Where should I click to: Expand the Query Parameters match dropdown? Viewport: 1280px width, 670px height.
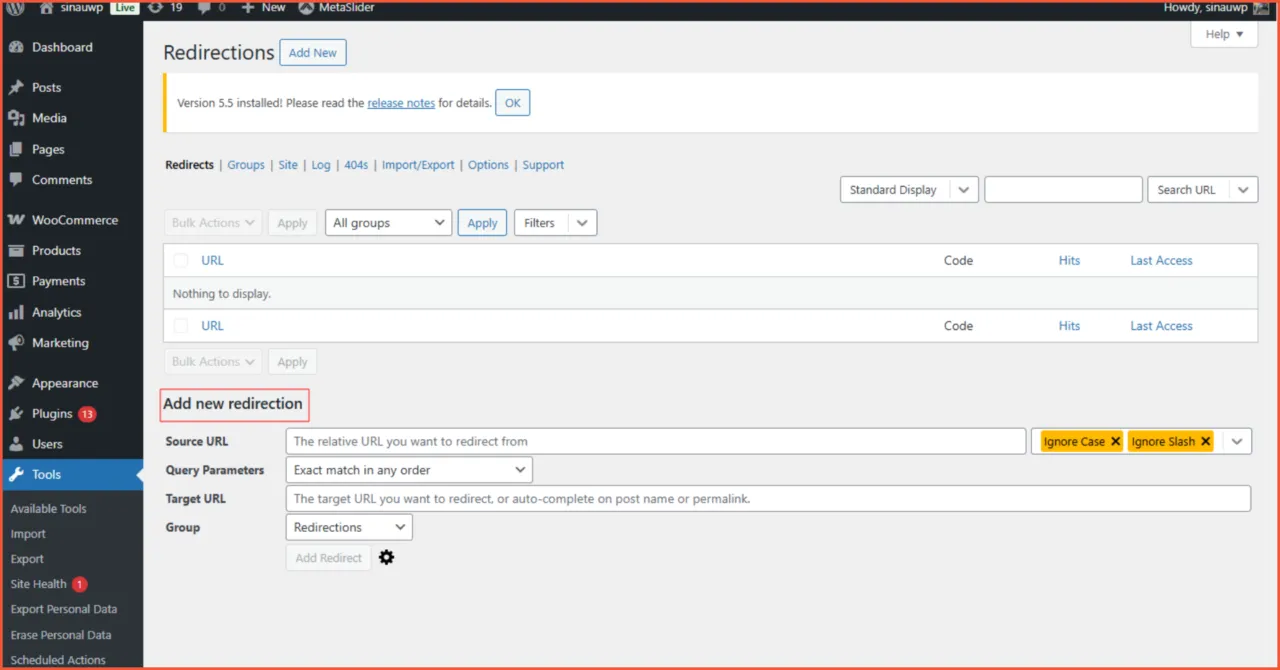(x=408, y=469)
